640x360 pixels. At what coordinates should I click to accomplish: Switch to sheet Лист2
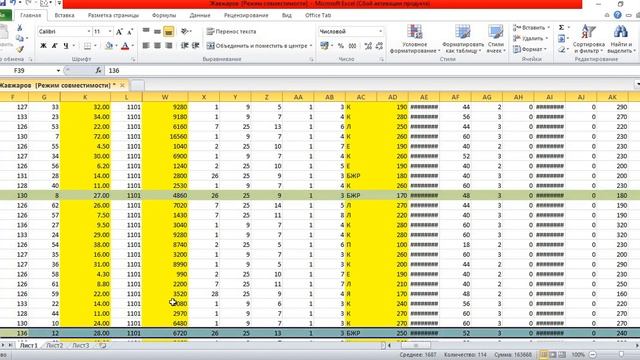tap(54, 346)
